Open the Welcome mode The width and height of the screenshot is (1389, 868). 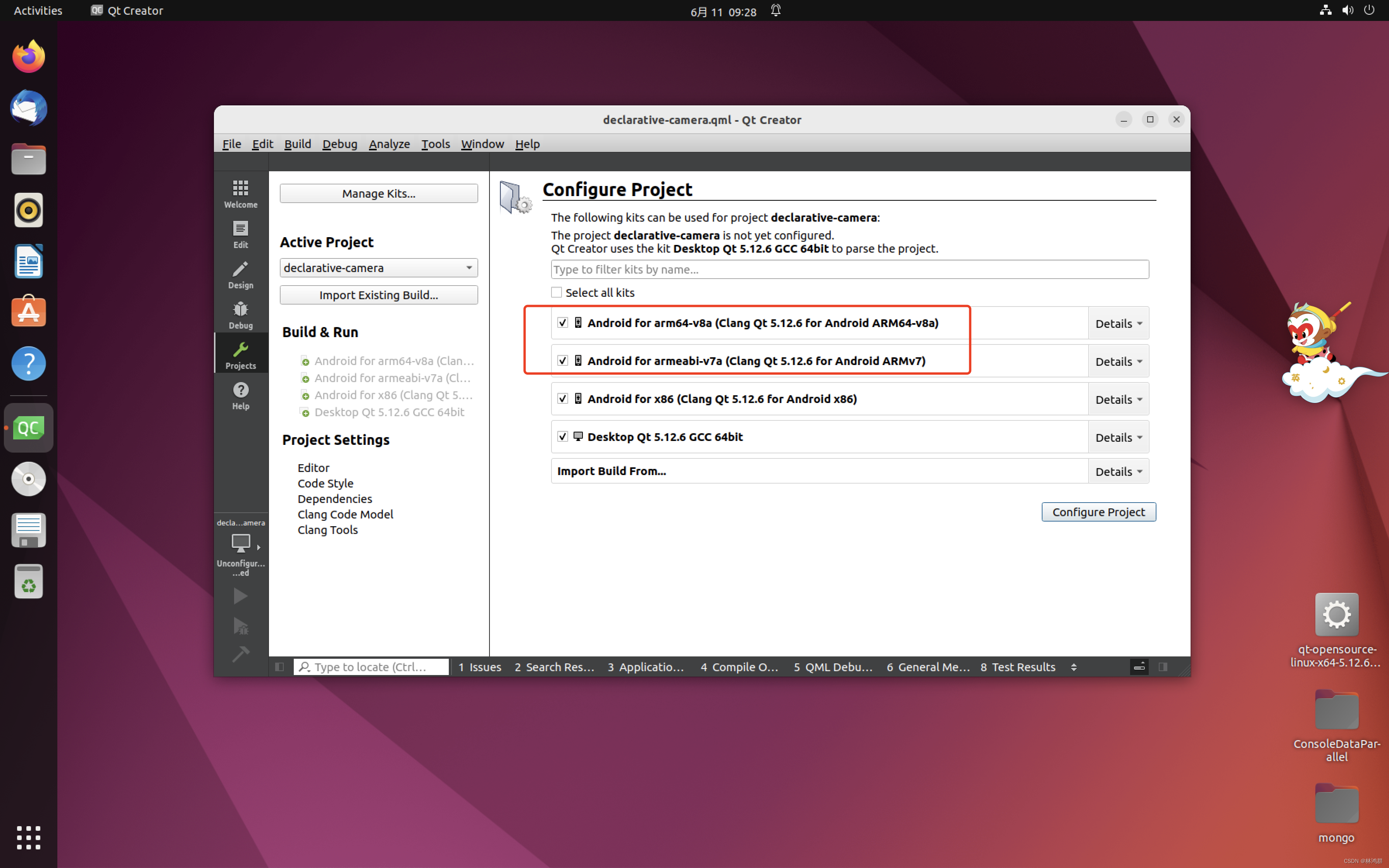pyautogui.click(x=241, y=193)
